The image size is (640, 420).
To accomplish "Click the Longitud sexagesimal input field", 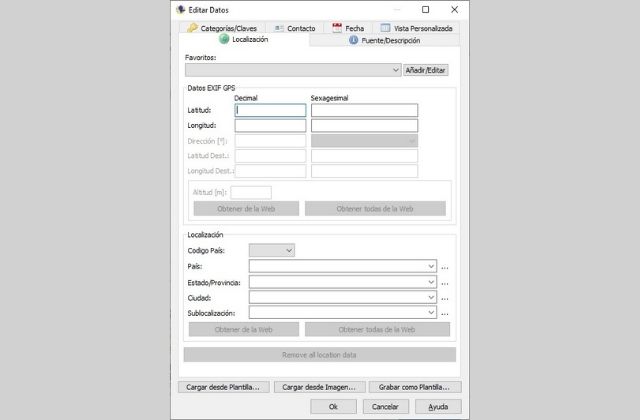I will coord(364,126).
